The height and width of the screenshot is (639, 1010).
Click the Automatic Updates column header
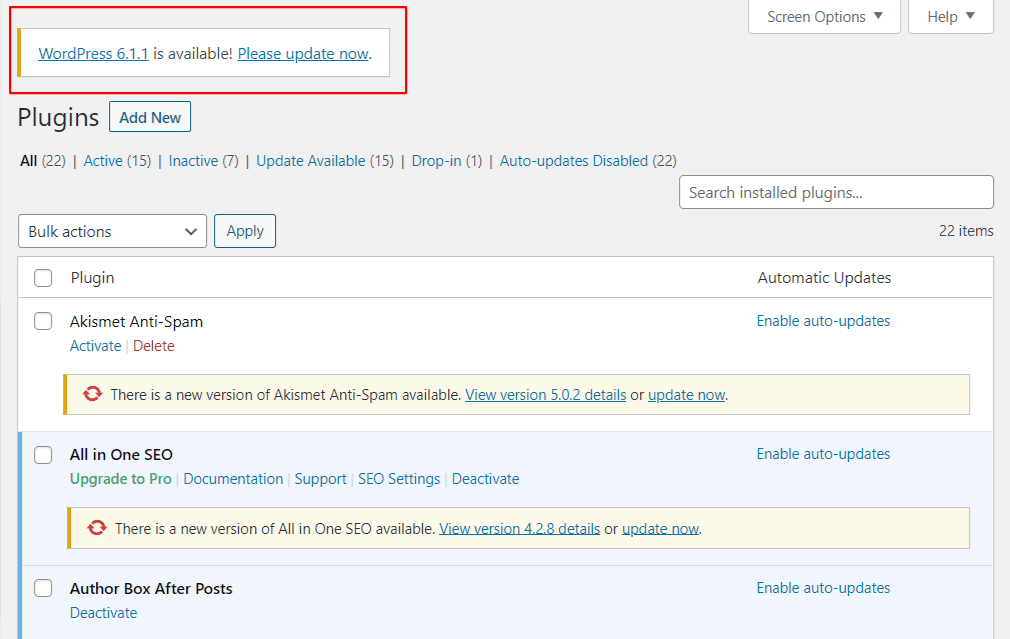pos(824,278)
